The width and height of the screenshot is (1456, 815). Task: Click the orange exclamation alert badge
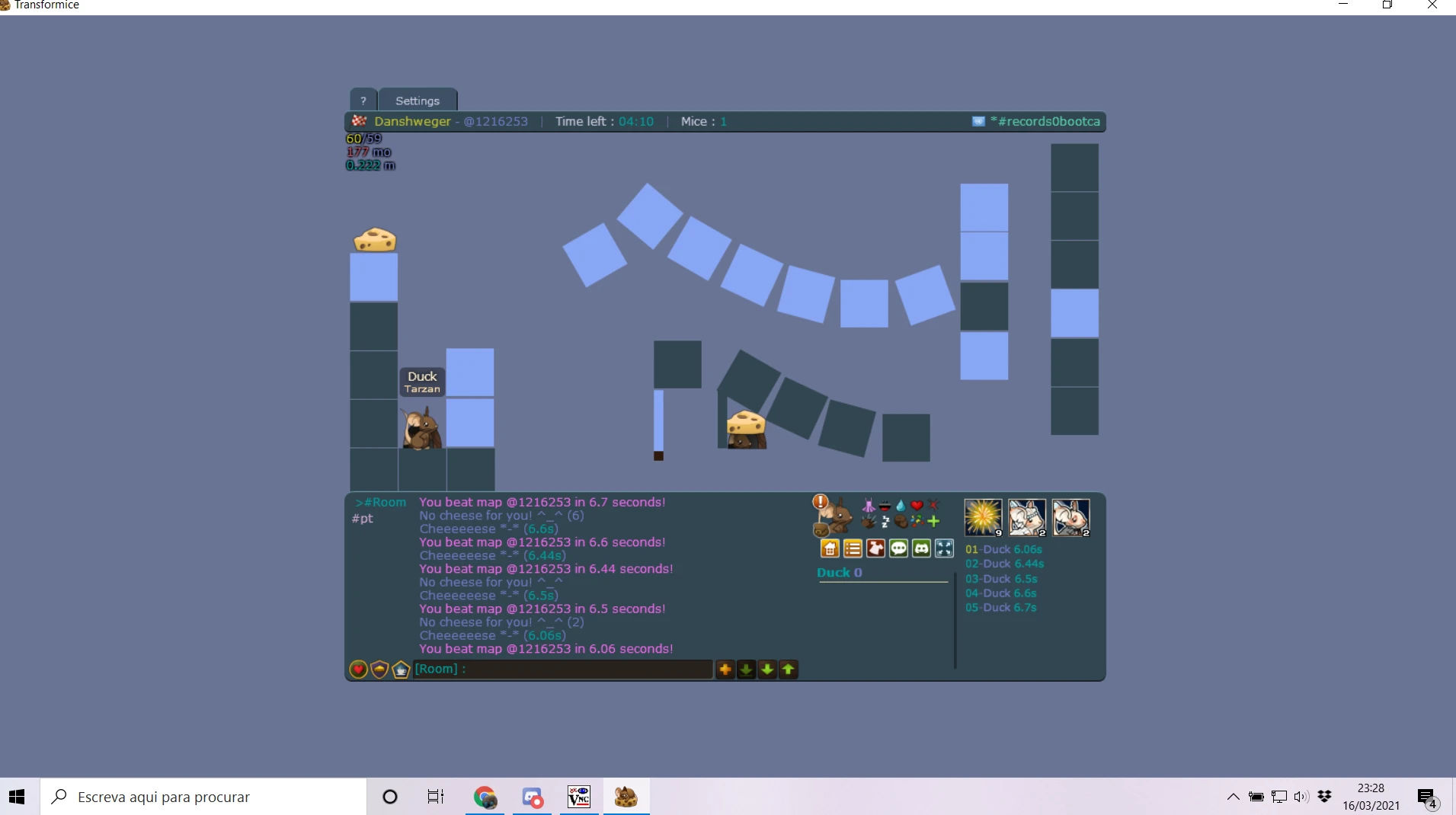[x=820, y=501]
